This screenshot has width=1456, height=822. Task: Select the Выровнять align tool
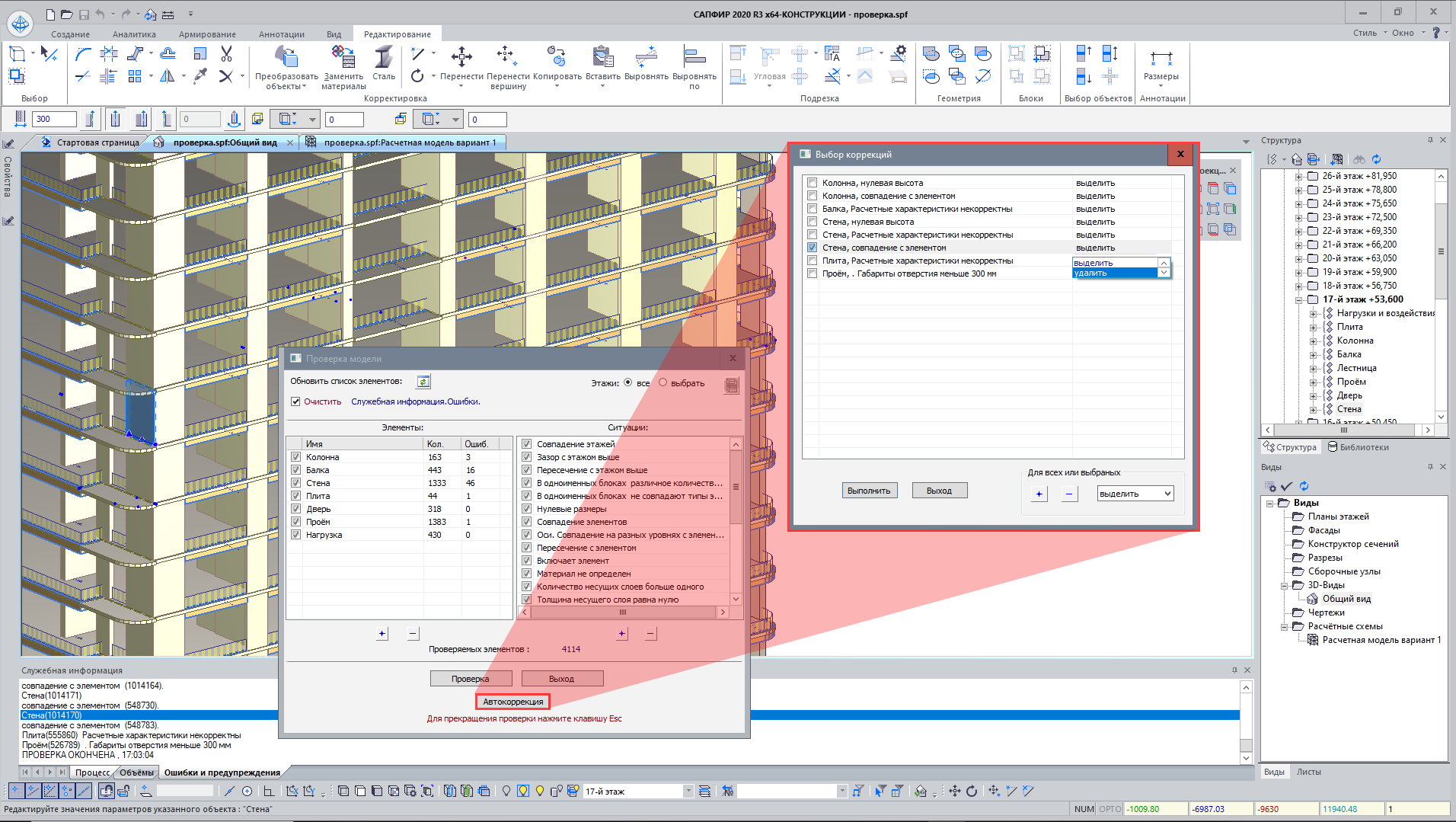coord(646,57)
